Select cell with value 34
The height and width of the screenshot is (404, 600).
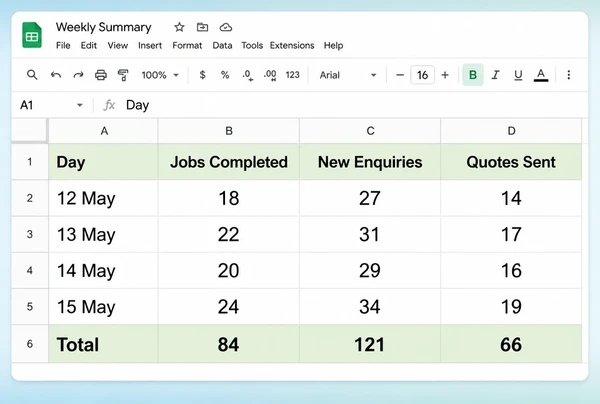pos(370,306)
